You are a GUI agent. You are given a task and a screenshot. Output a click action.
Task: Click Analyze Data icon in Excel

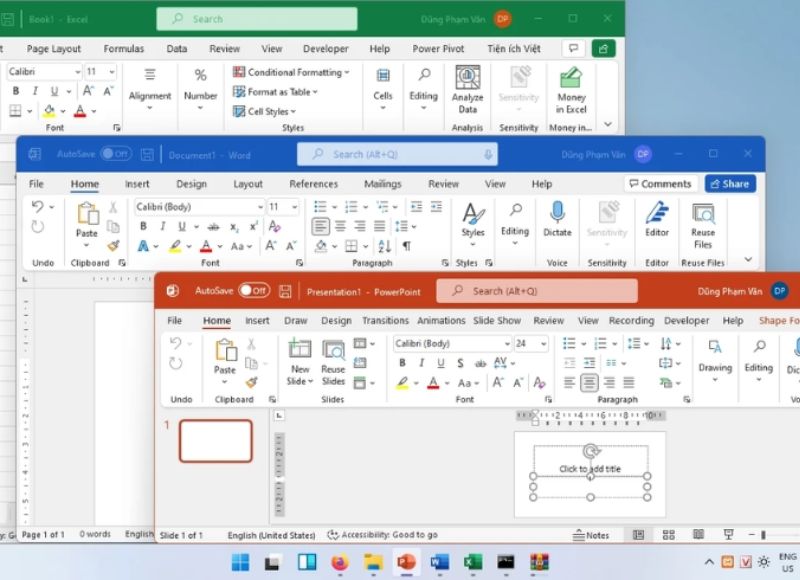pos(467,79)
